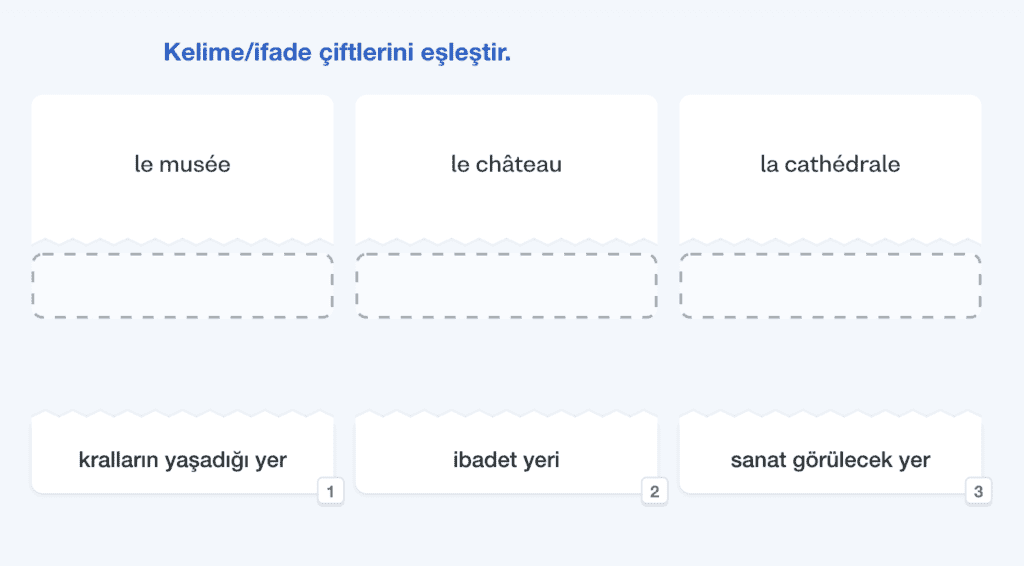Click the 'ibadet yeri' text

506,460
